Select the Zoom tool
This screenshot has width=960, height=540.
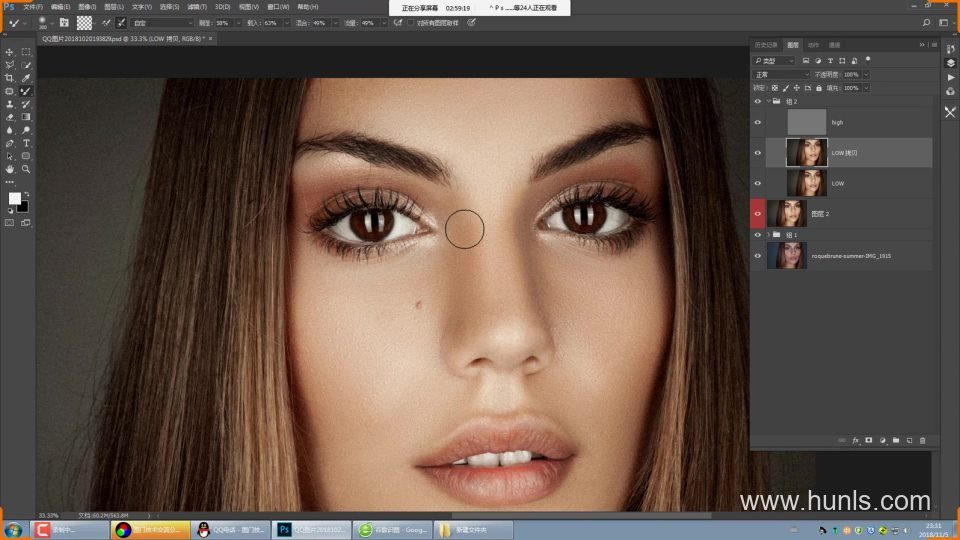coord(26,169)
